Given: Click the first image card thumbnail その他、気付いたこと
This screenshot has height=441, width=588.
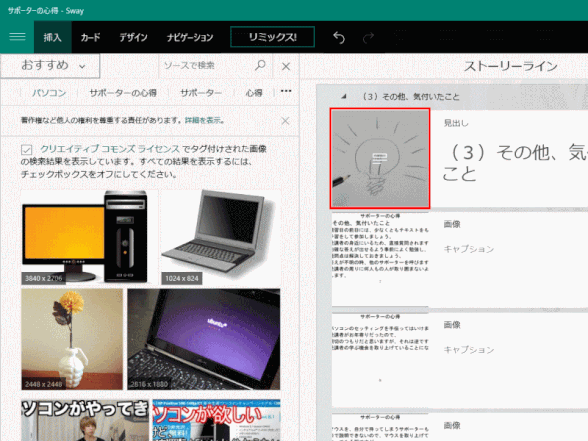Looking at the screenshot, I should pyautogui.click(x=380, y=259).
